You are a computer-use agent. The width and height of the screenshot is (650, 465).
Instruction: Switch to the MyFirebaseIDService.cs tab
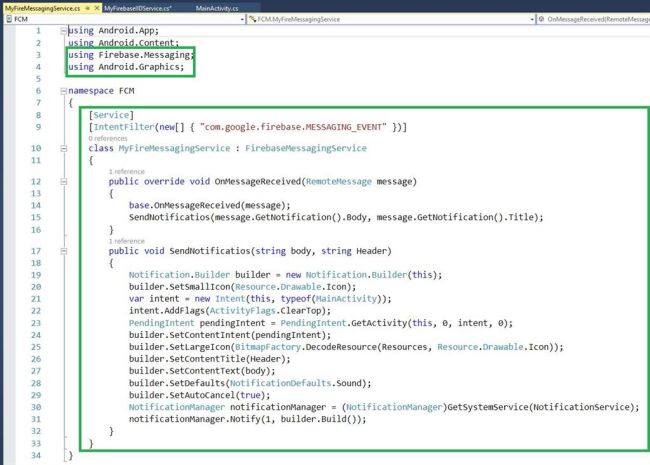[138, 8]
